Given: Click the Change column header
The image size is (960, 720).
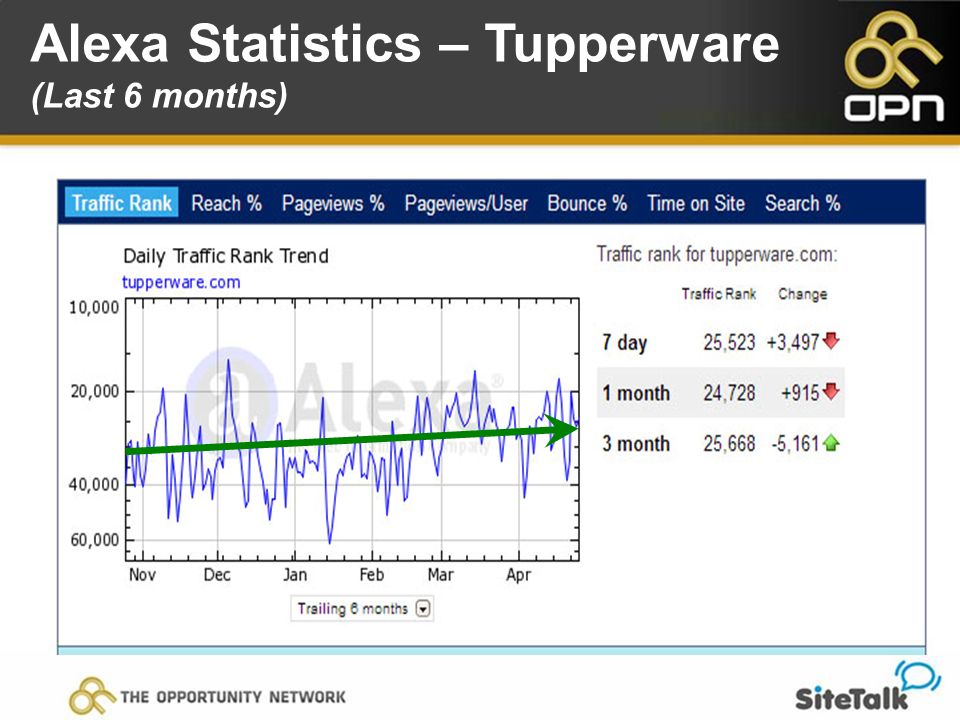Looking at the screenshot, I should point(803,294).
